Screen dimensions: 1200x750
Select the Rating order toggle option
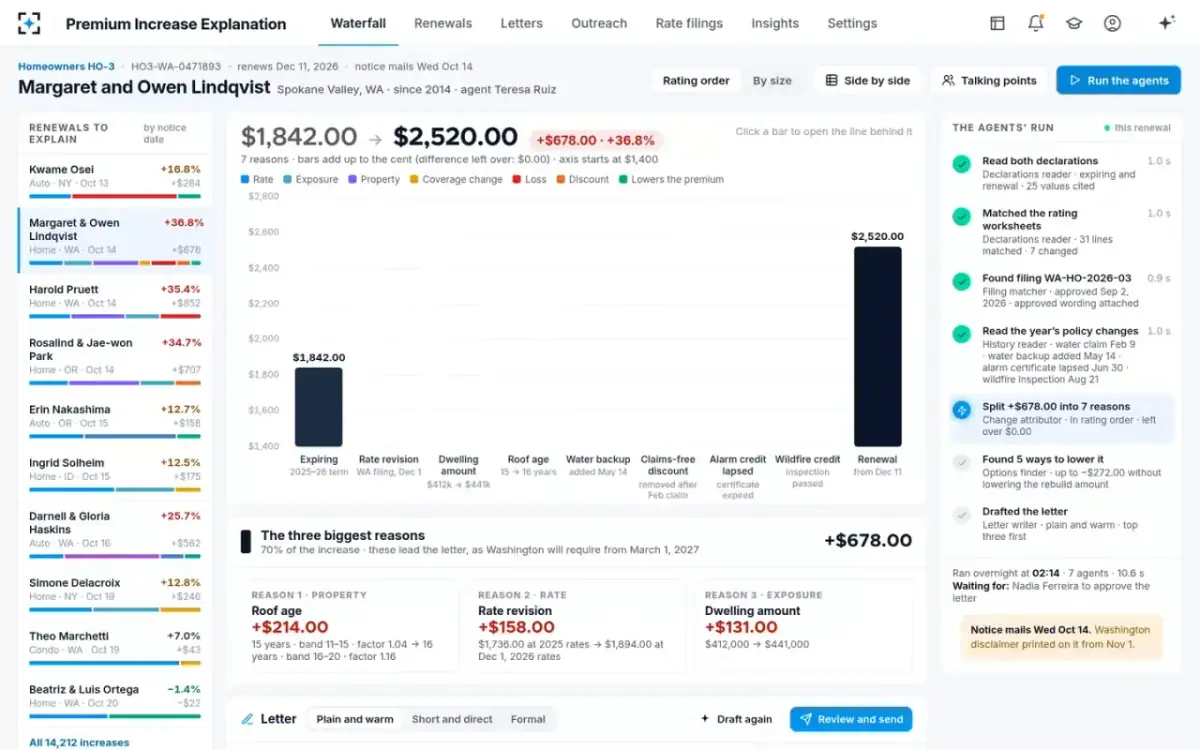696,81
